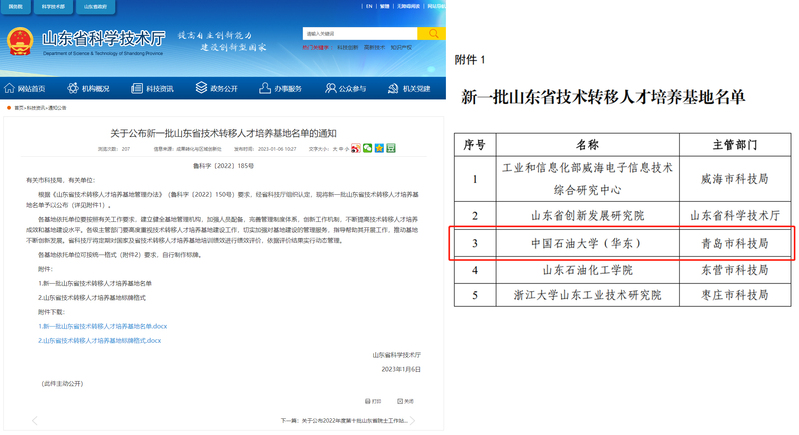
Task: Open the 国务院 top tab link
Action: pyautogui.click(x=15, y=6)
